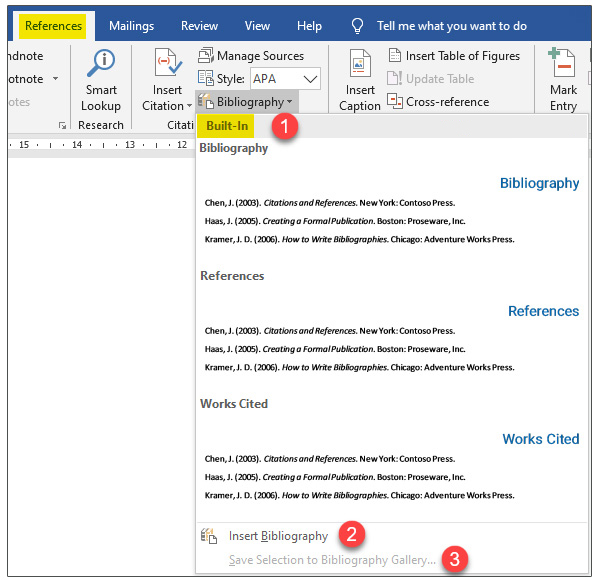Open Manage Sources

(x=251, y=56)
